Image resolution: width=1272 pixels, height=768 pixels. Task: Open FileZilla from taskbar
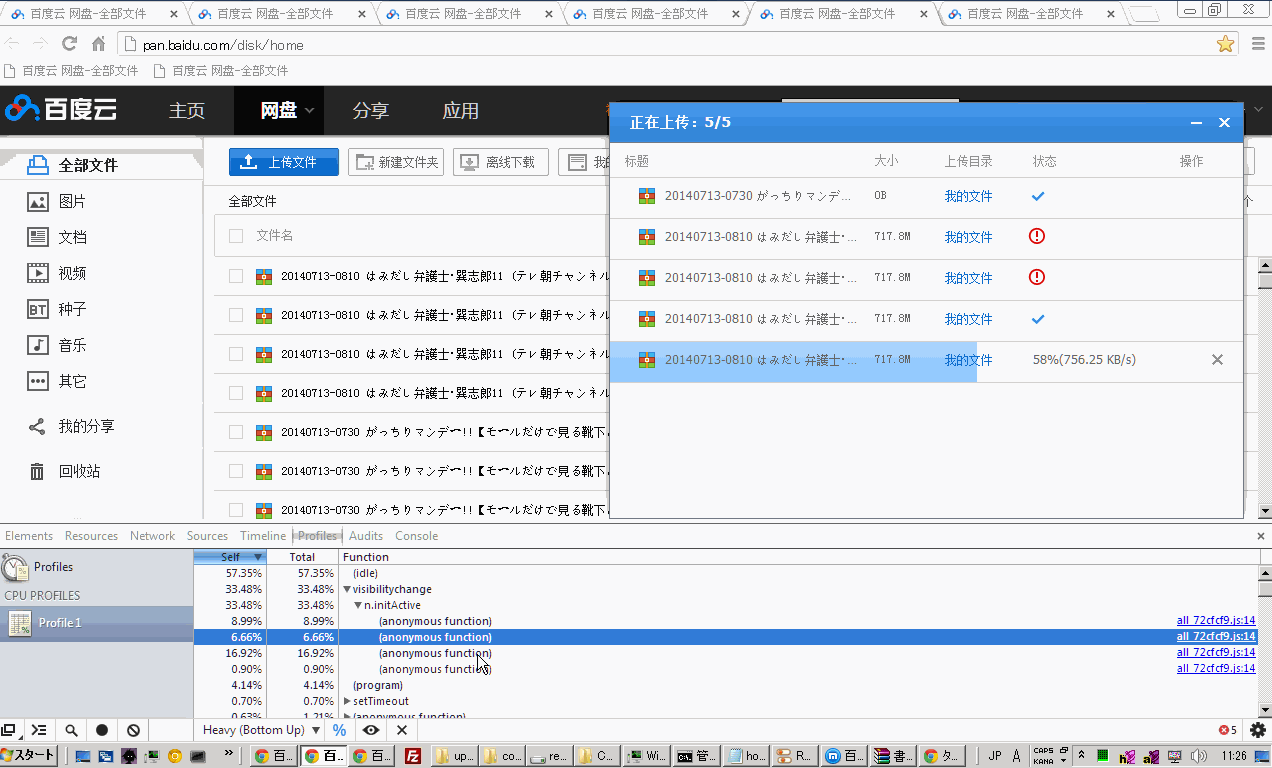click(x=412, y=756)
